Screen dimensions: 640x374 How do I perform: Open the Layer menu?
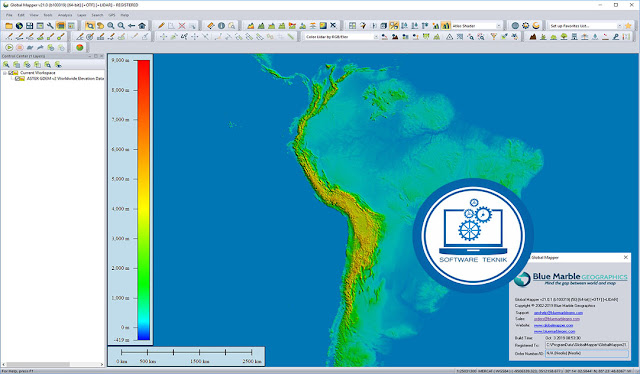[82, 15]
